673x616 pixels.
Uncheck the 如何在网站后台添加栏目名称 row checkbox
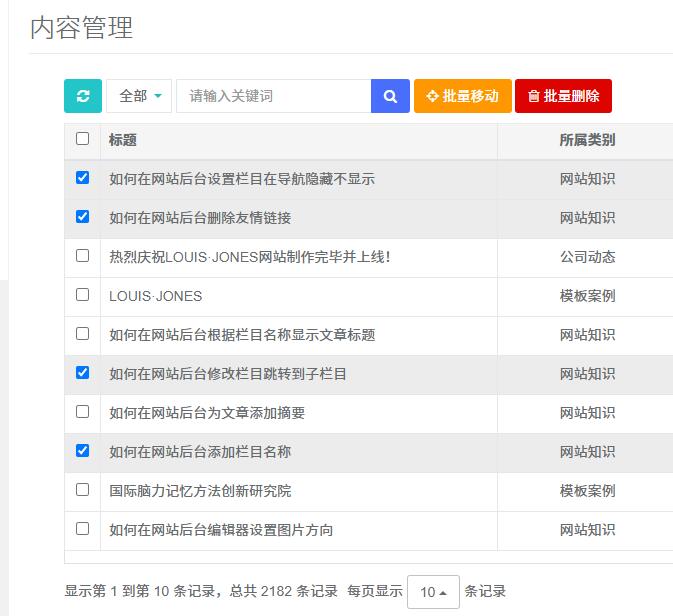click(x=82, y=451)
